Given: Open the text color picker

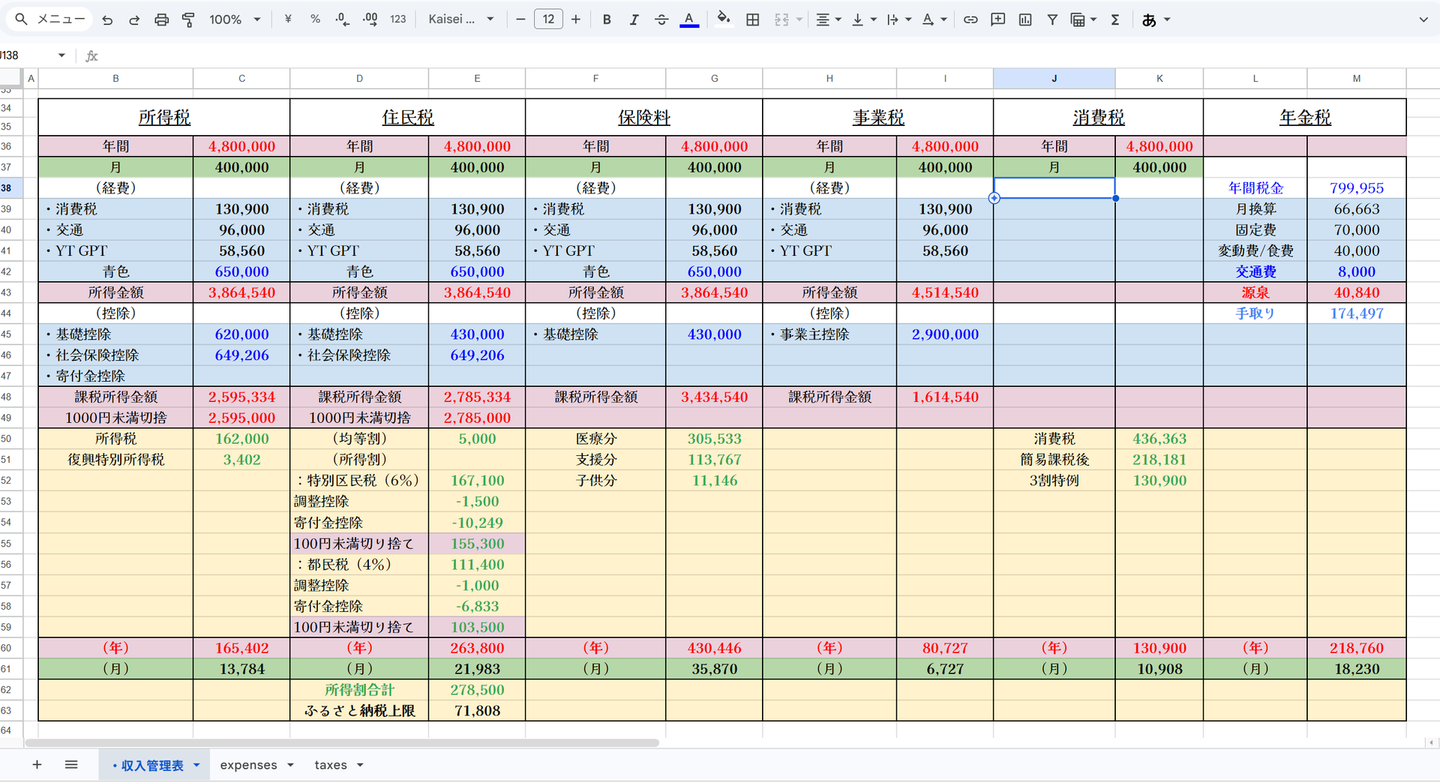Looking at the screenshot, I should pos(689,19).
